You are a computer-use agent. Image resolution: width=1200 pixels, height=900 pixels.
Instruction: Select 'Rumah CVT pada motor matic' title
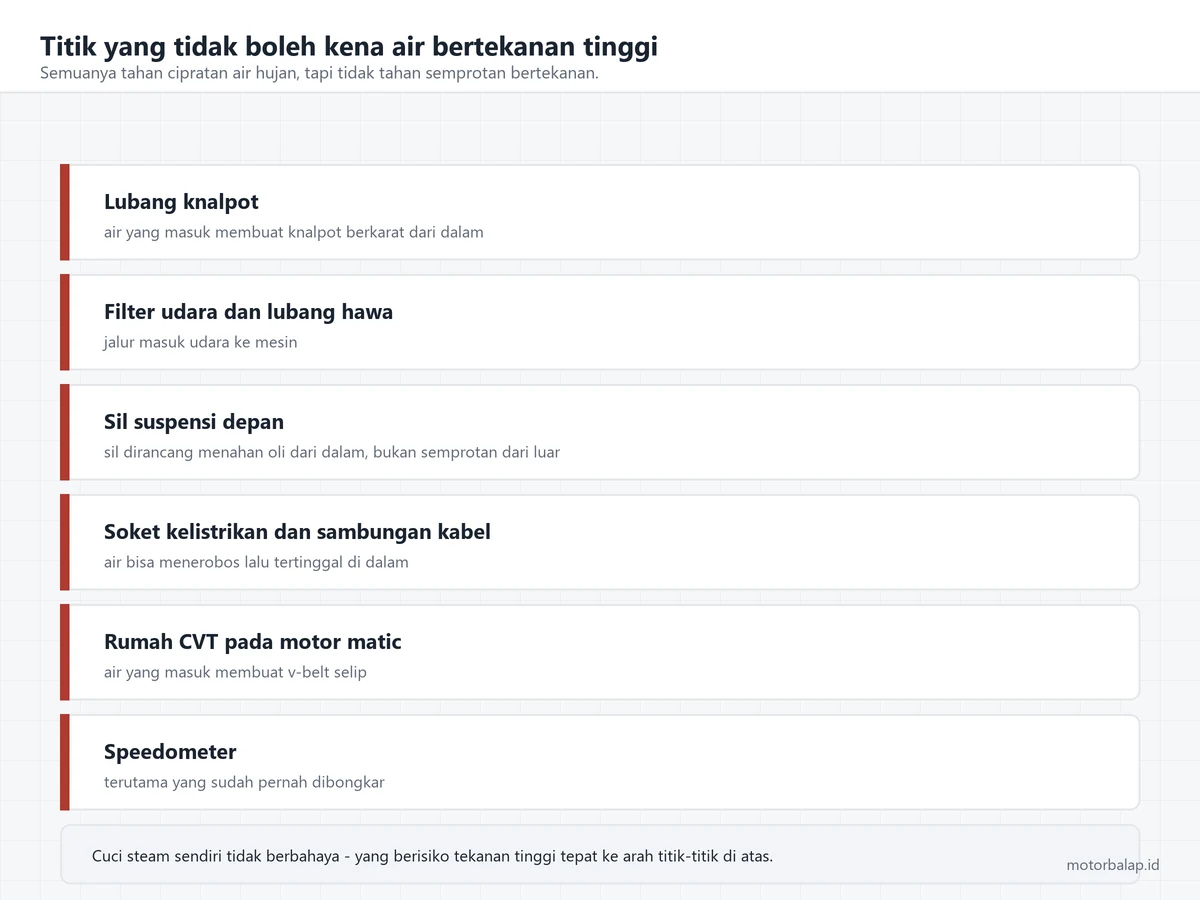point(252,642)
